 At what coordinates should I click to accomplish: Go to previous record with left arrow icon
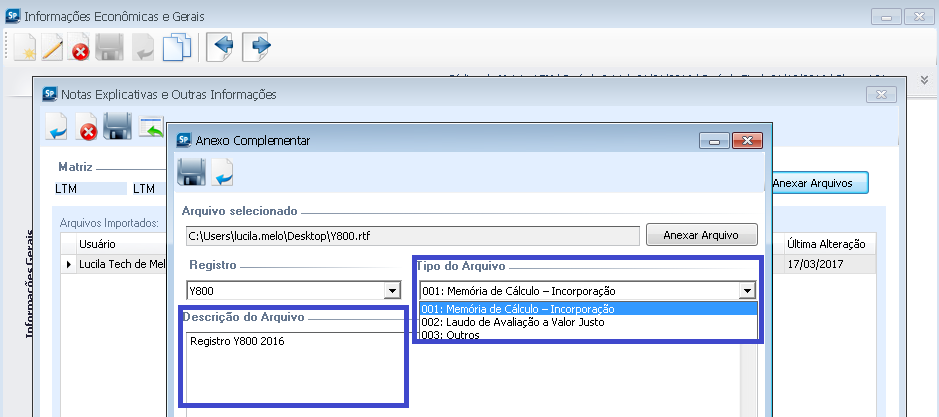click(x=220, y=47)
